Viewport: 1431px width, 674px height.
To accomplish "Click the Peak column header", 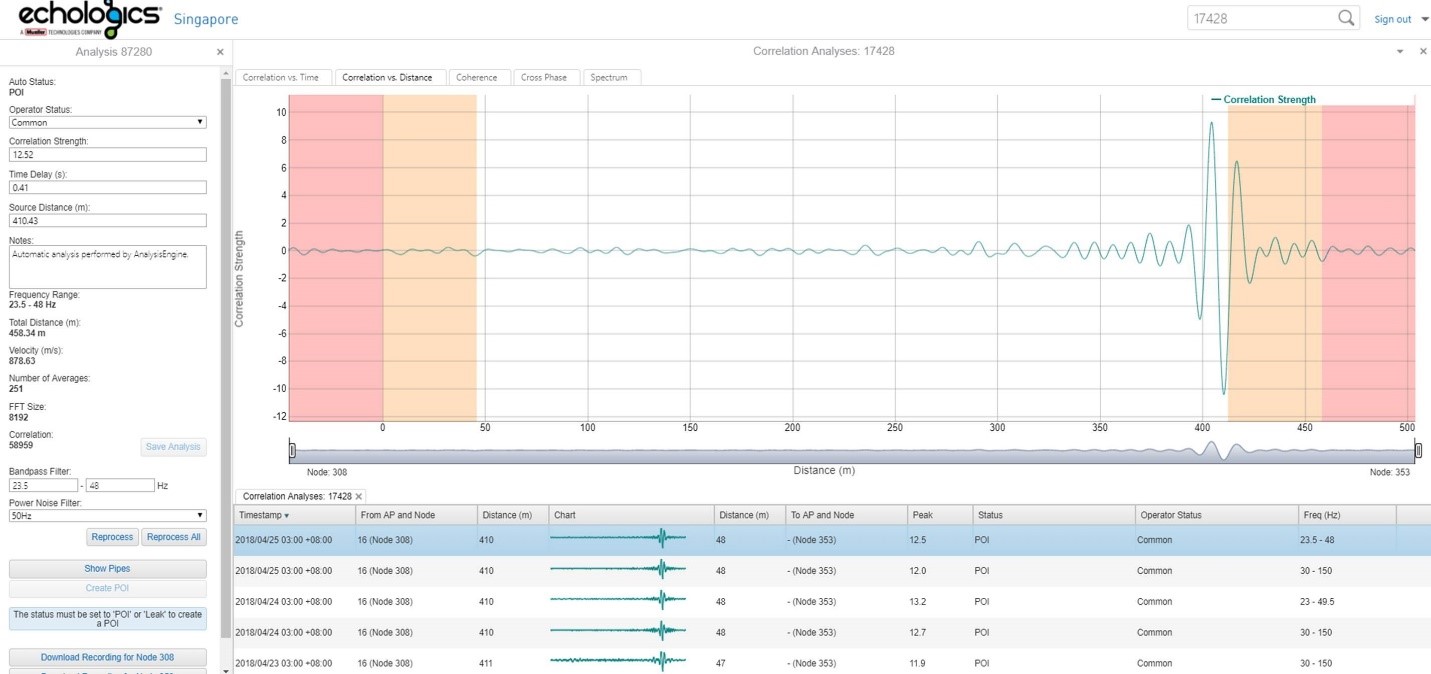I will 940,515.
